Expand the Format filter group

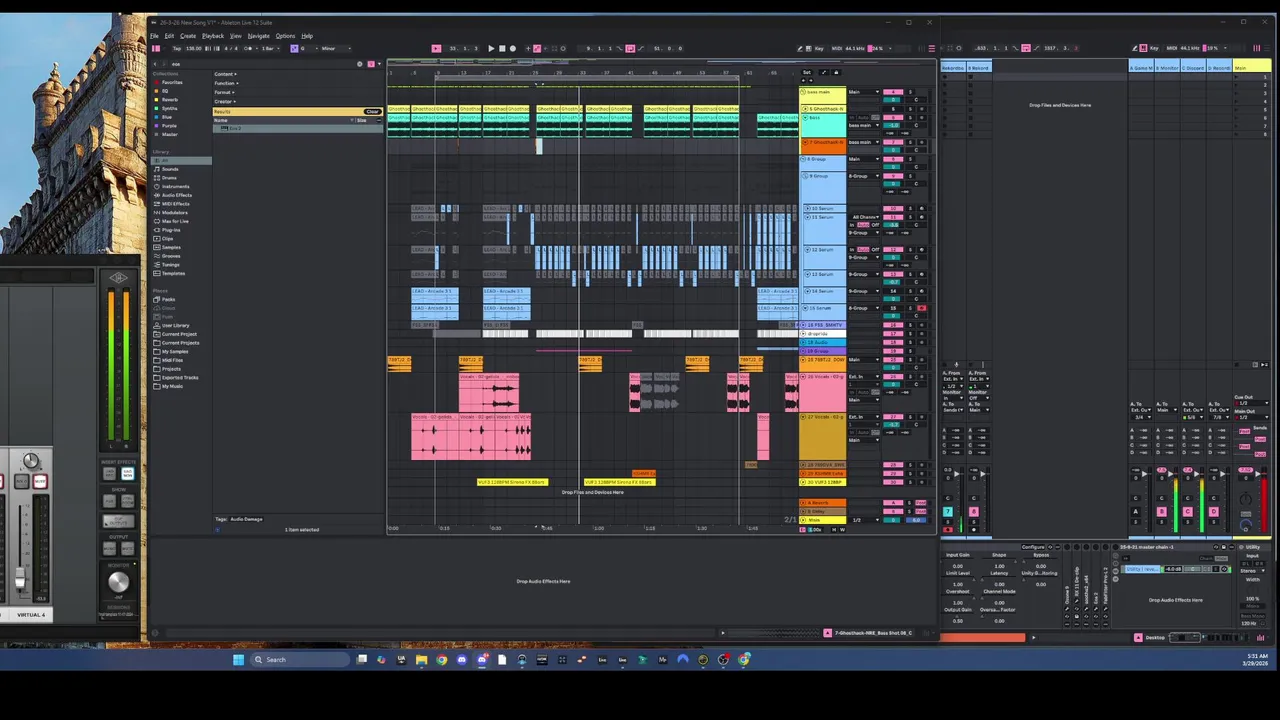coord(224,92)
